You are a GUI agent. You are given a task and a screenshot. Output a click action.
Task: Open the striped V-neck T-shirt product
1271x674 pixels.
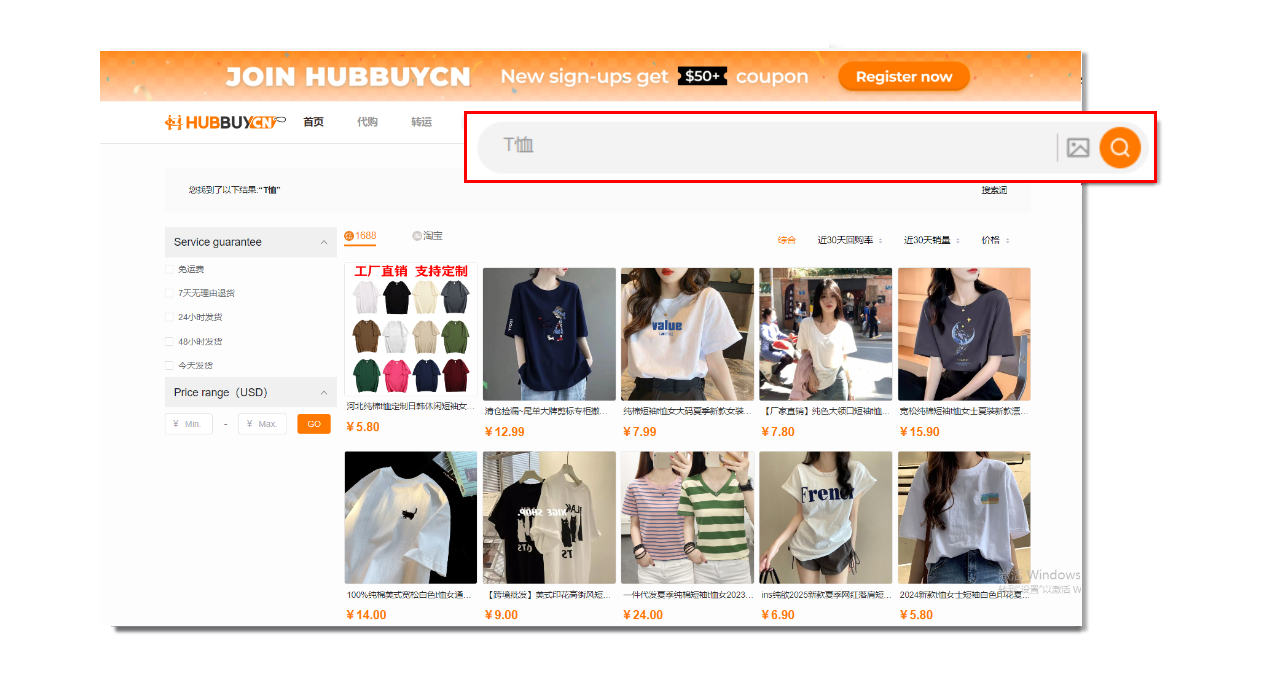tap(687, 517)
